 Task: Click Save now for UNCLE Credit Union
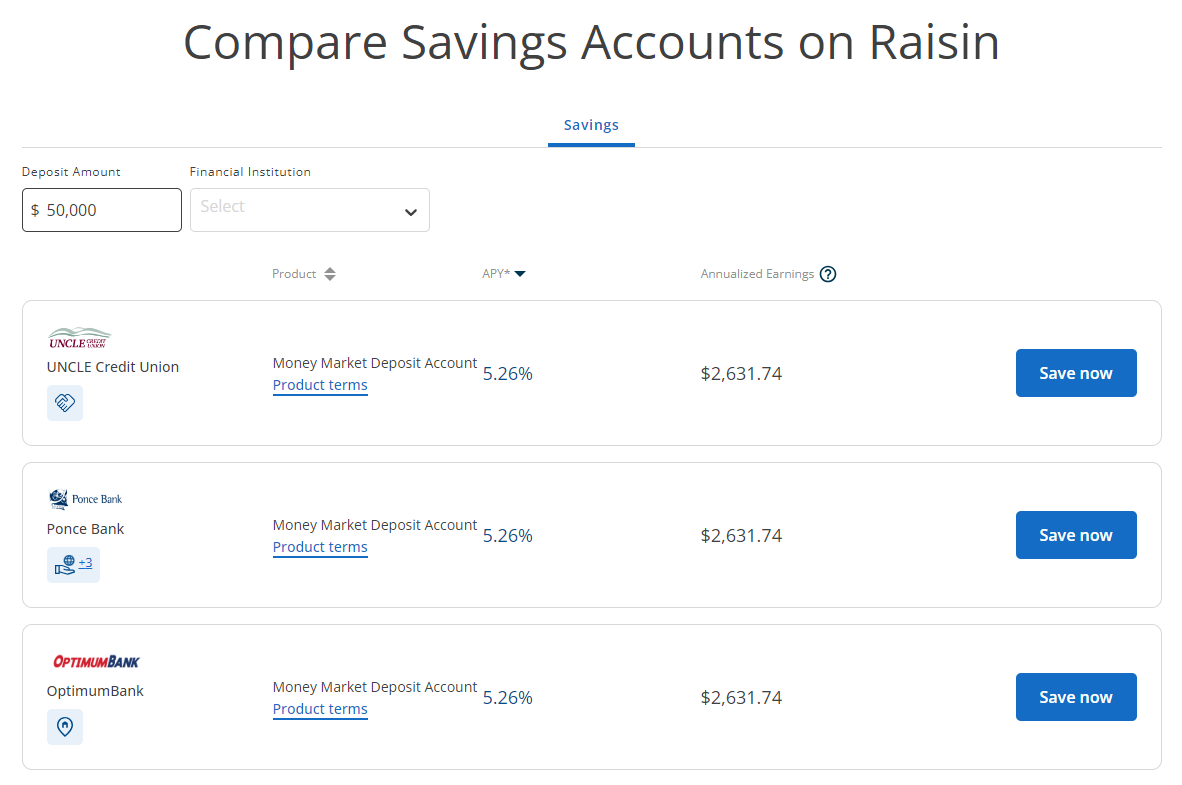[1075, 373]
